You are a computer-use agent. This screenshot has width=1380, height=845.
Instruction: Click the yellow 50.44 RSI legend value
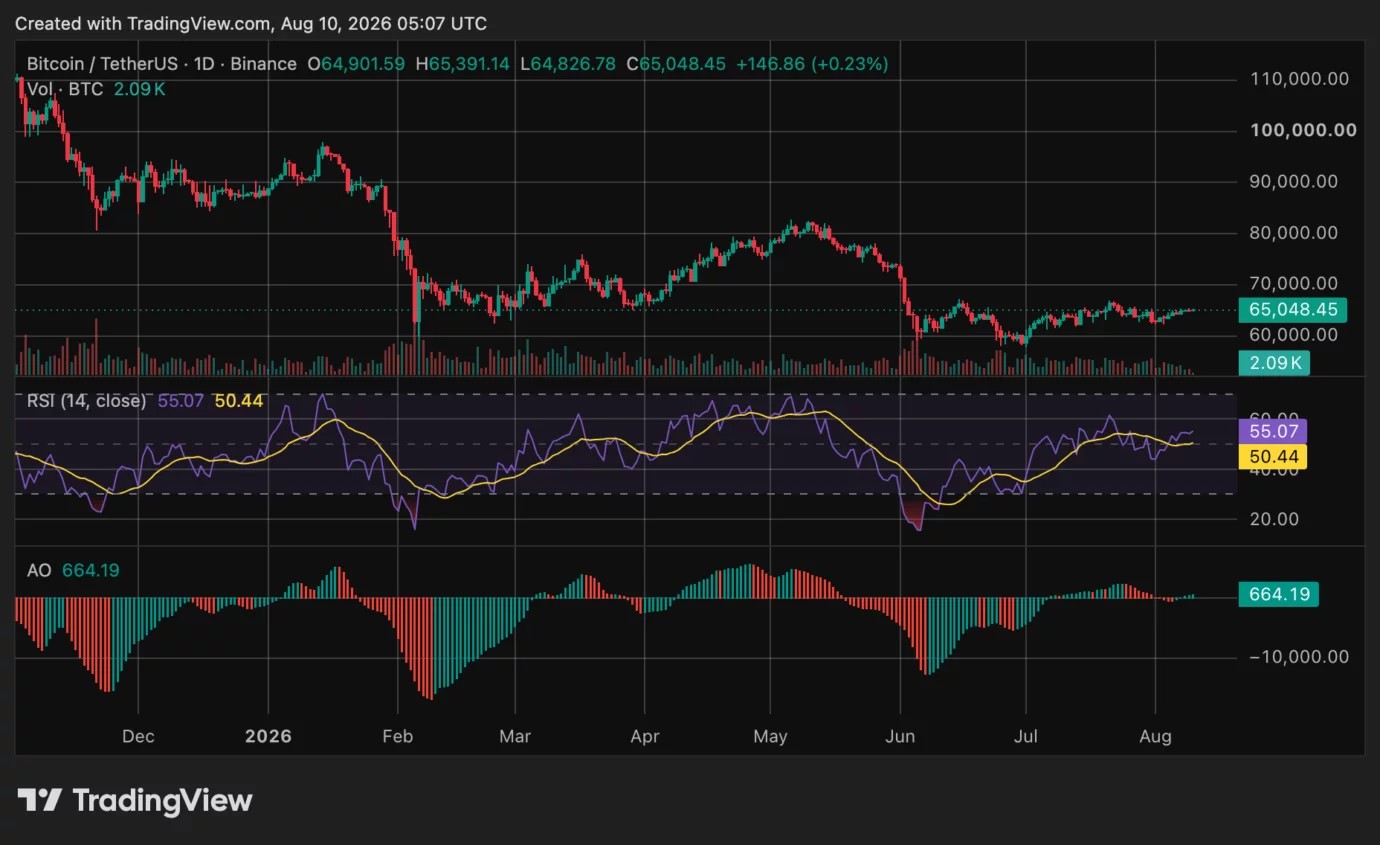tap(239, 401)
